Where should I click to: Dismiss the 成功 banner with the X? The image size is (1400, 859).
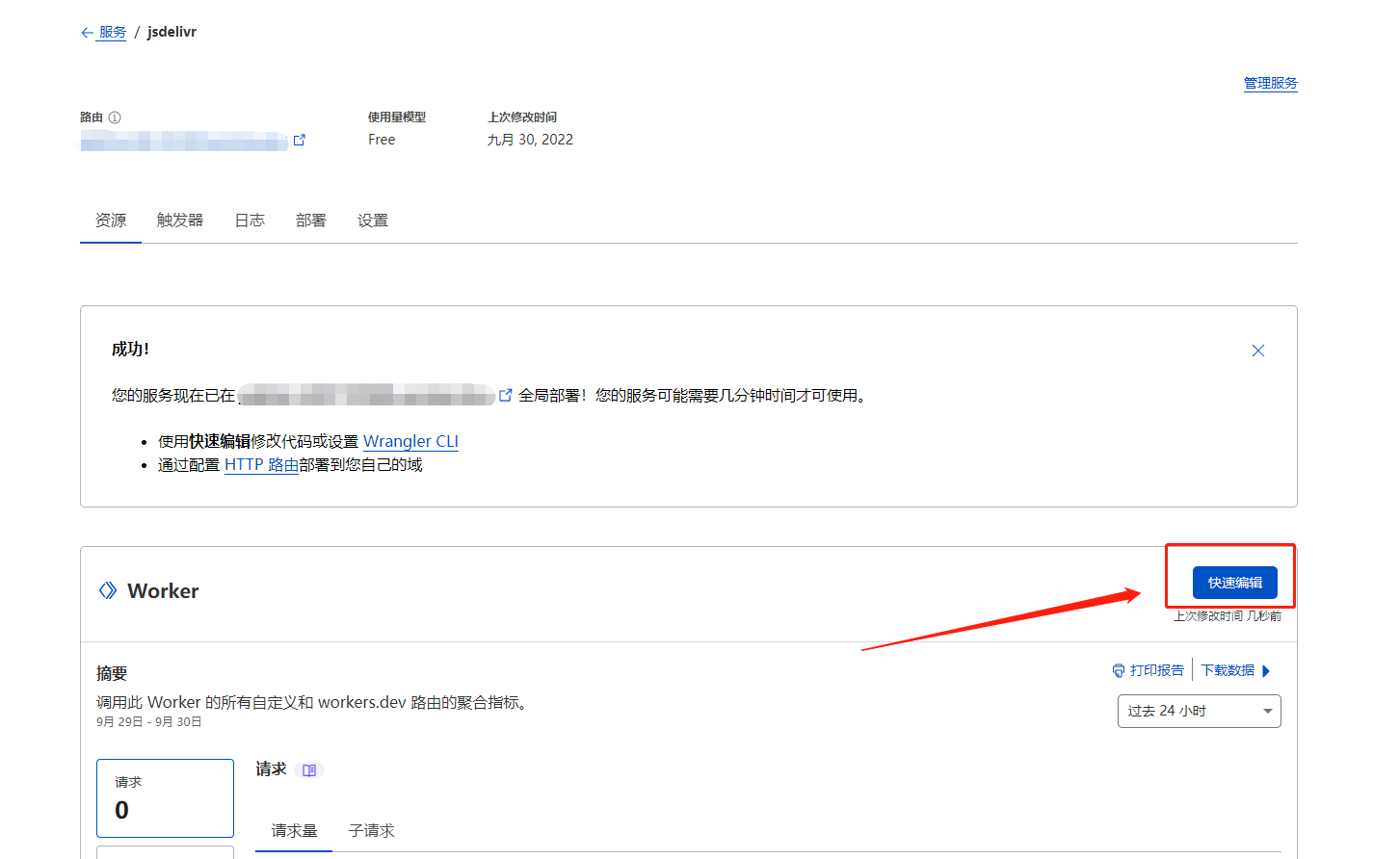coord(1257,351)
